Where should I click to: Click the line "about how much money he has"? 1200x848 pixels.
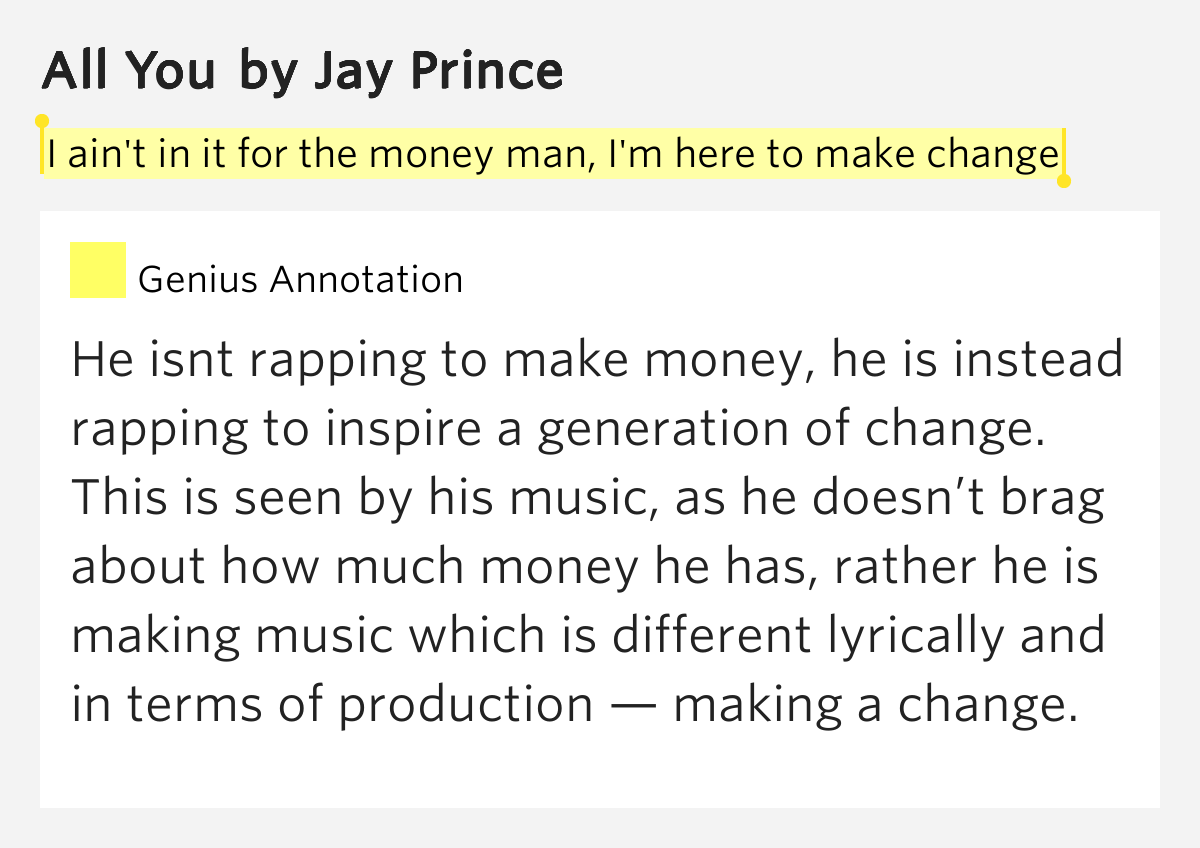pyautogui.click(x=585, y=567)
